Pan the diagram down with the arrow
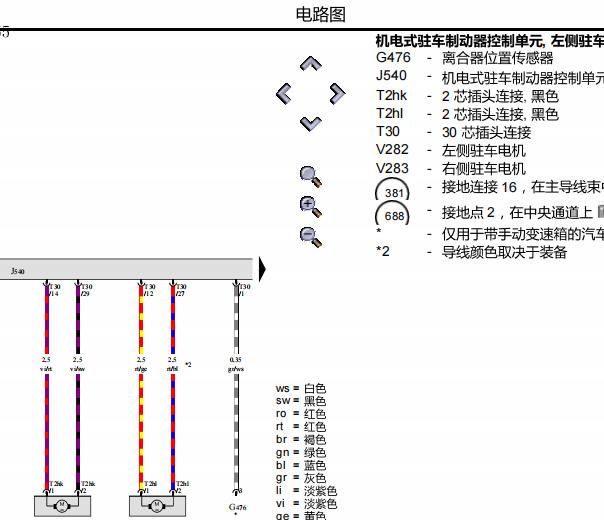This screenshot has width=604, height=520. coord(311,124)
